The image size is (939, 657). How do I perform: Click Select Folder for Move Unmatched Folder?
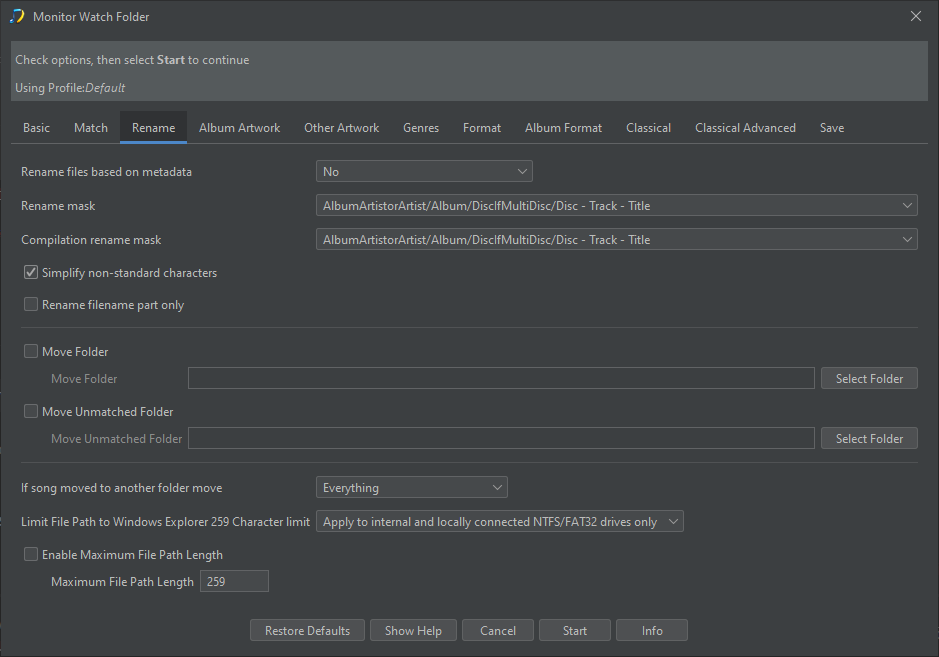coord(869,439)
